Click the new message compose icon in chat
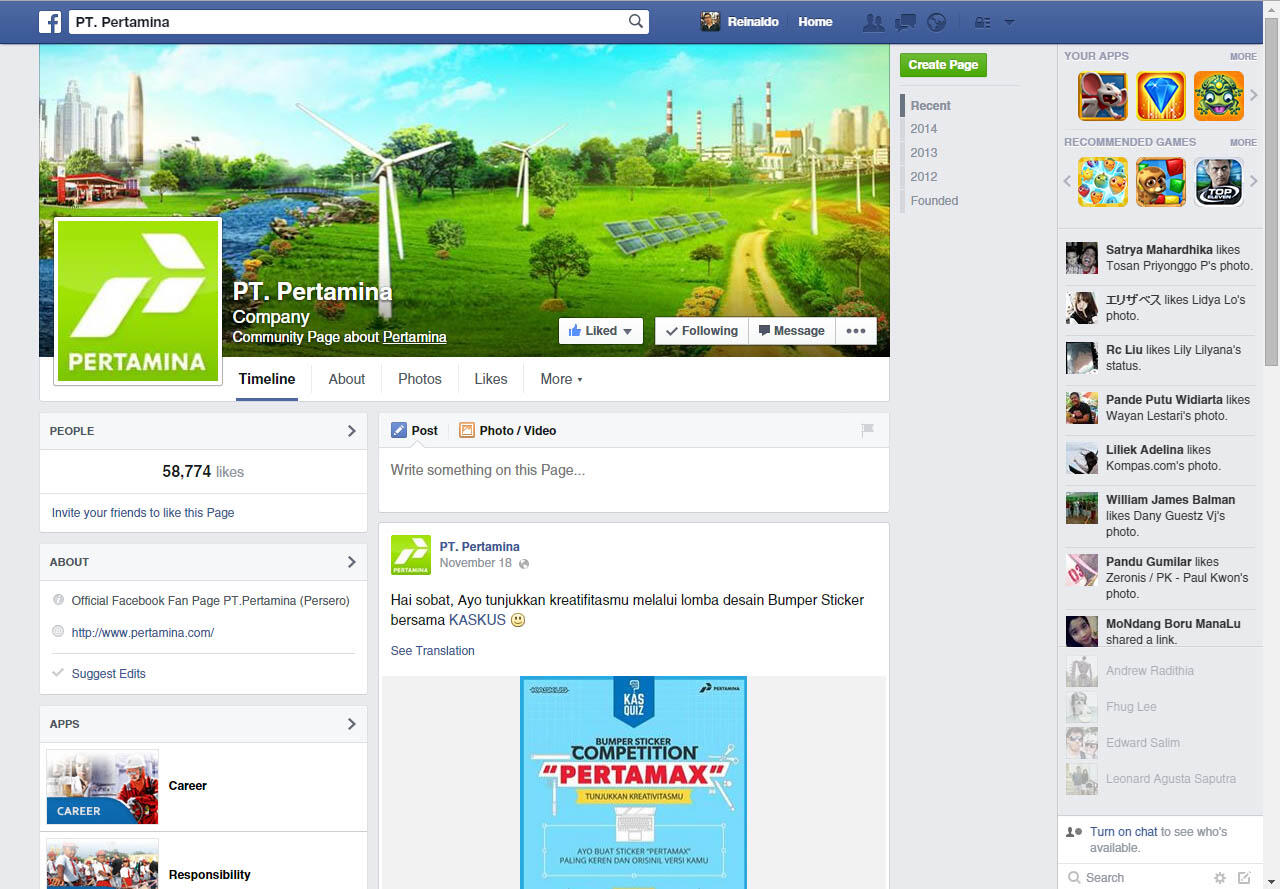The height and width of the screenshot is (889, 1280). click(x=1244, y=878)
